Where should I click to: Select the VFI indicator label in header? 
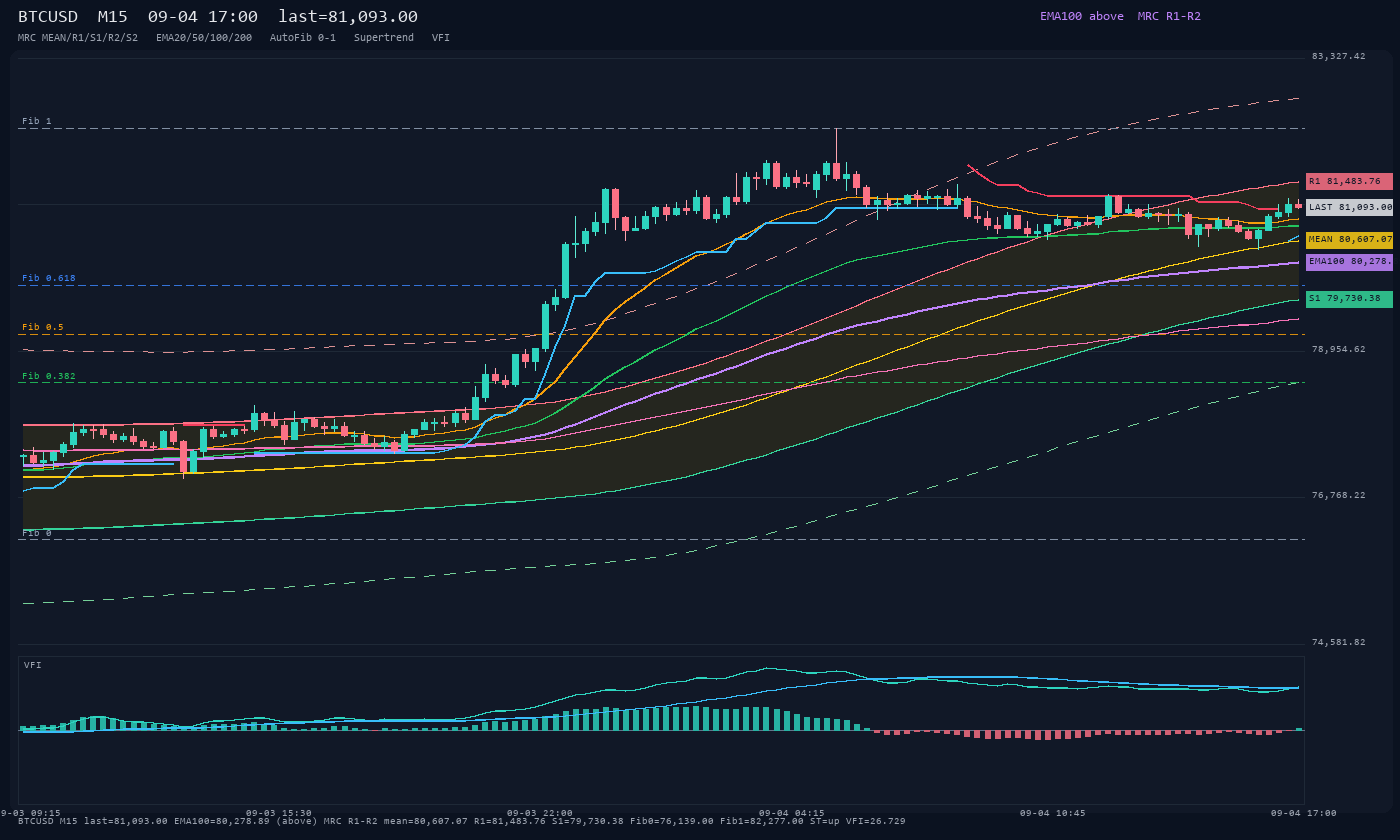point(441,37)
